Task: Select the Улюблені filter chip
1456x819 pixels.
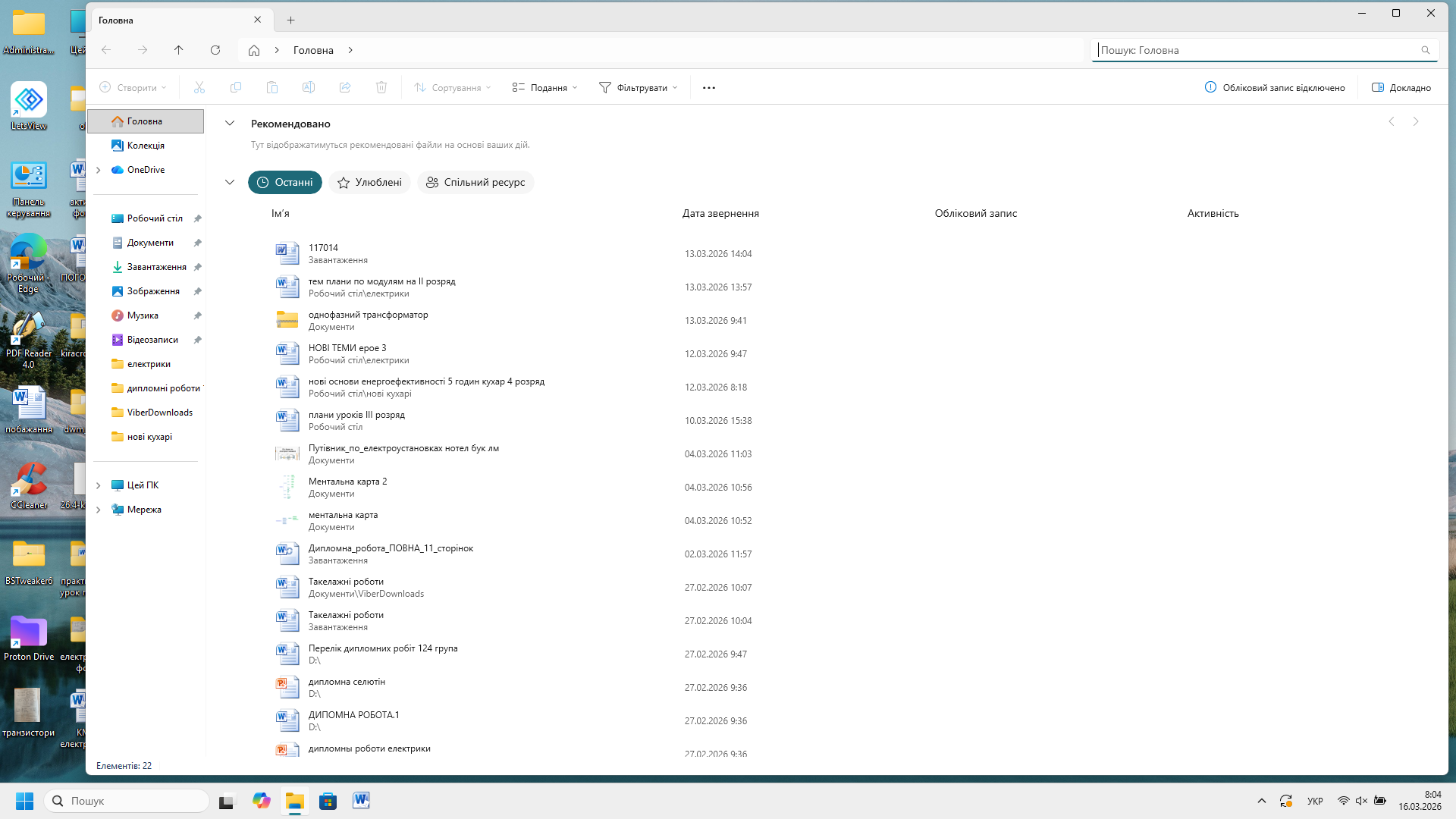Action: point(370,183)
